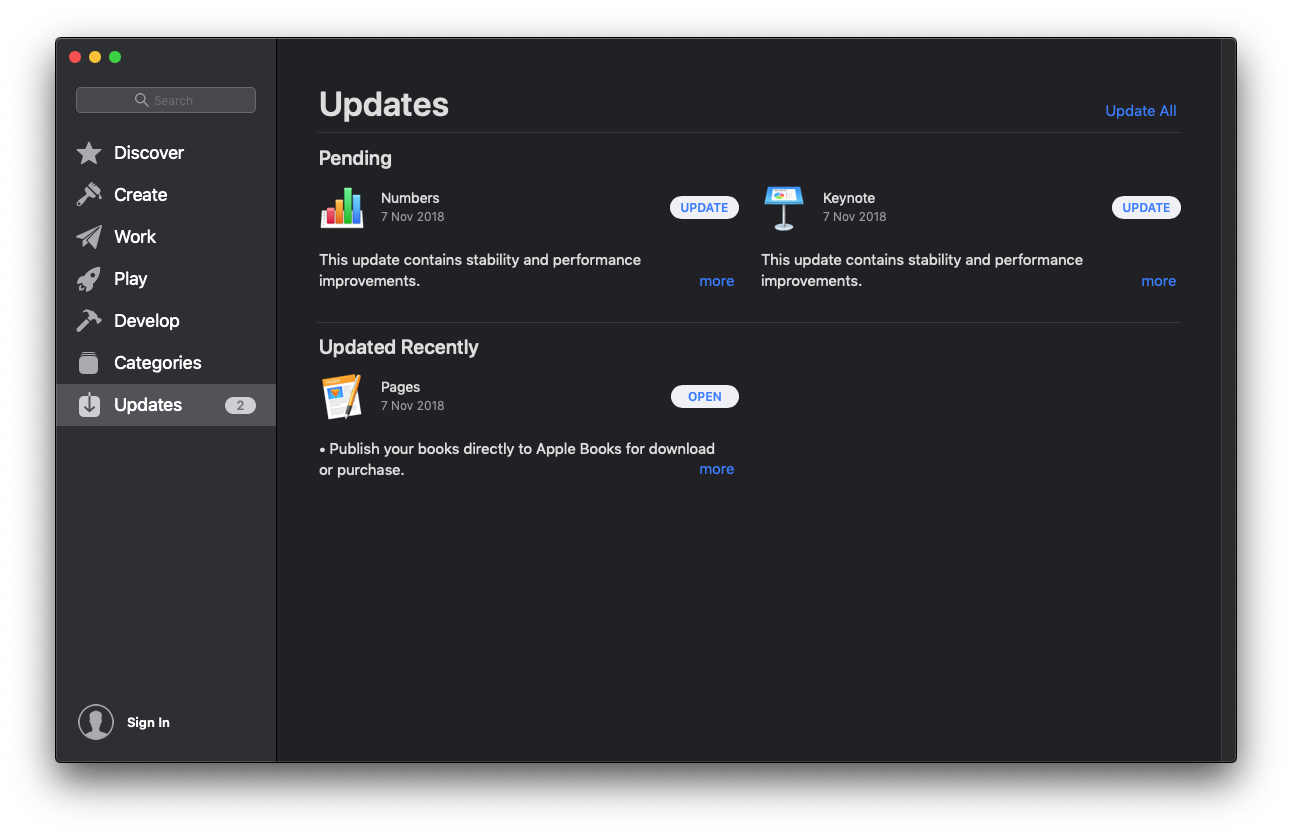
Task: Expand the Keynote update notes via more
Action: tap(1158, 281)
